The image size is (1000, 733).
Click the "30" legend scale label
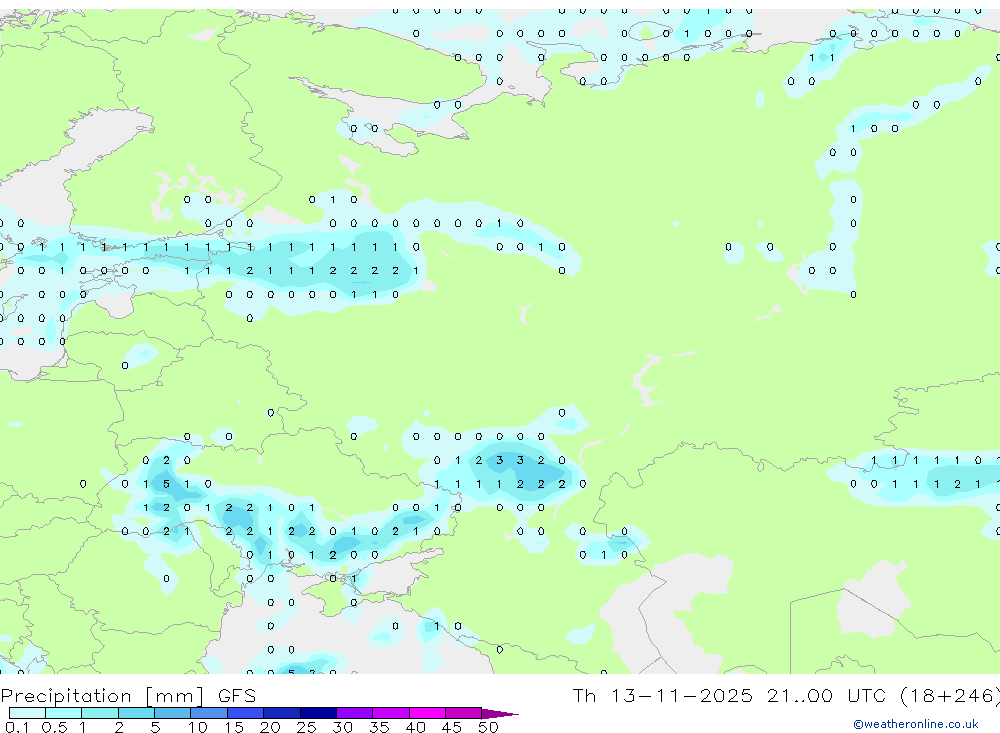tap(342, 727)
